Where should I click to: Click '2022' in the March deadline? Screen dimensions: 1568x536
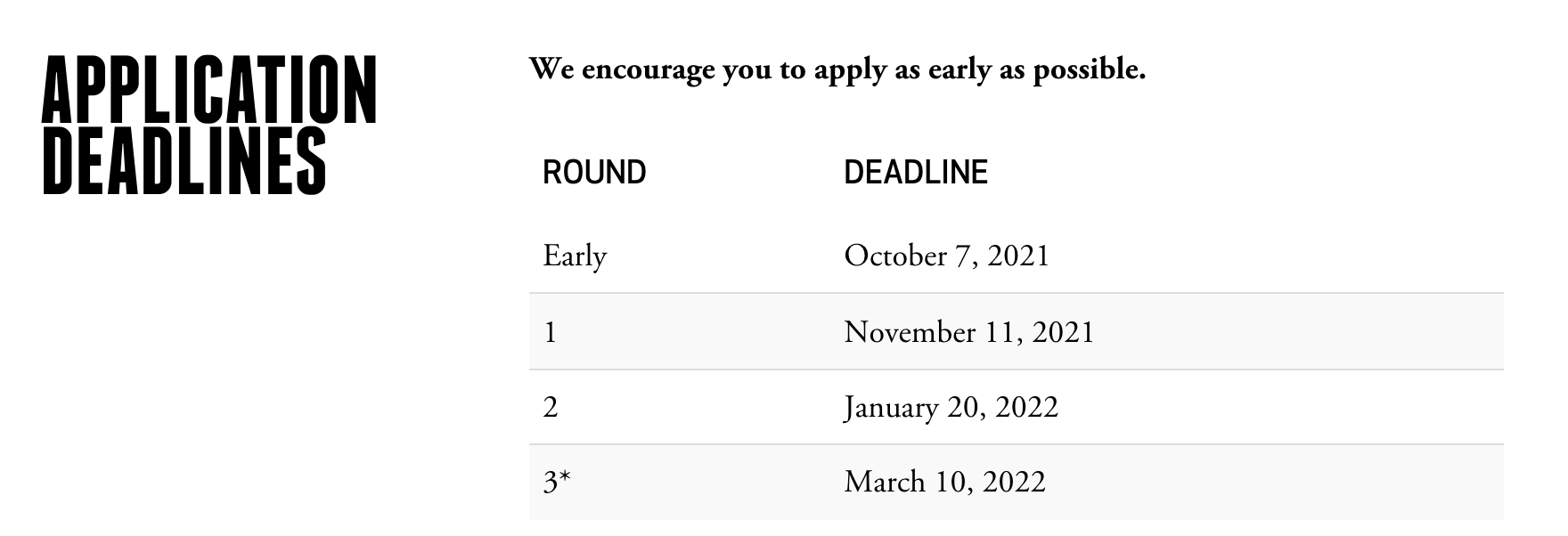1014,482
